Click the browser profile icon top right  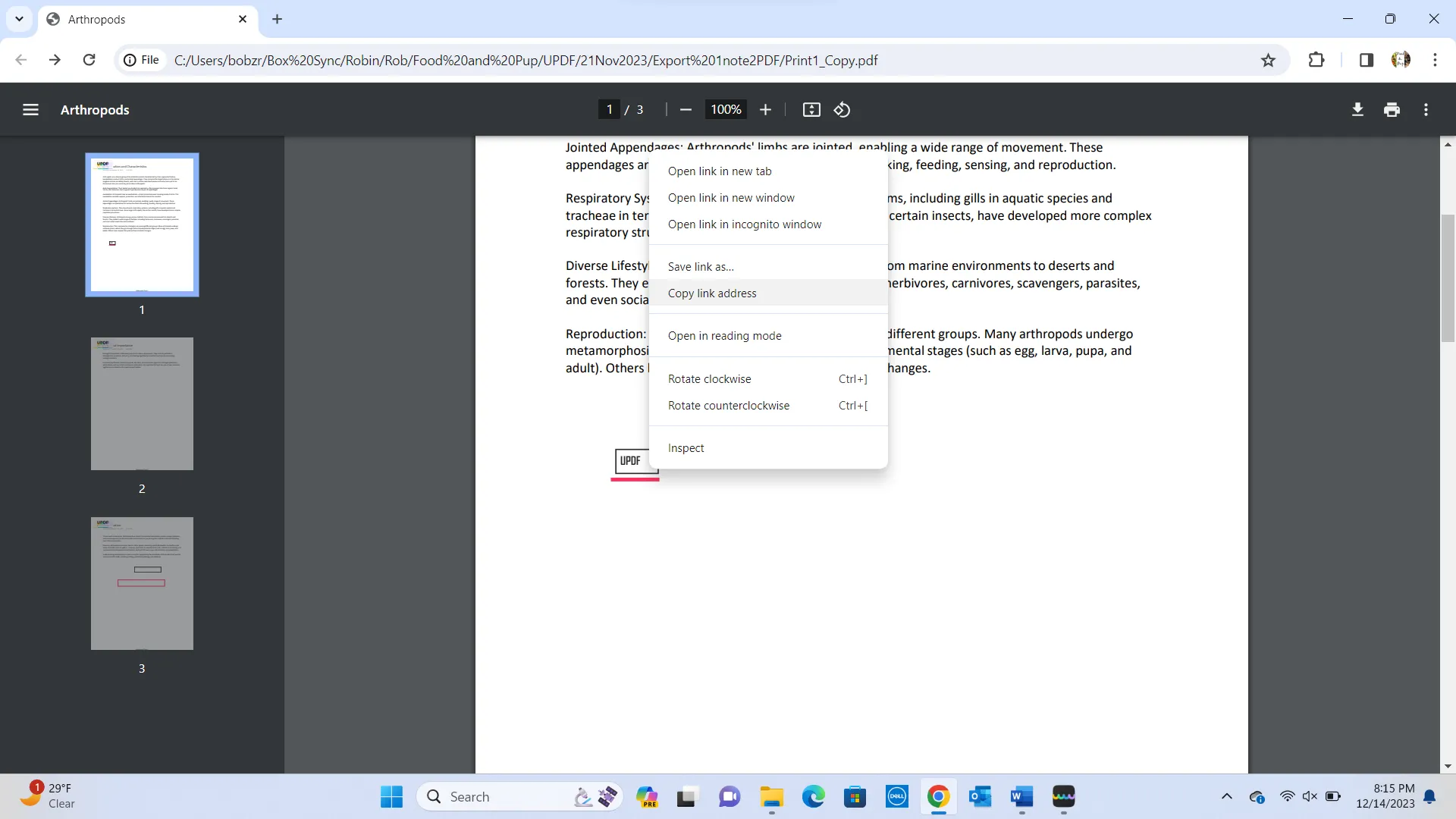[x=1400, y=59]
